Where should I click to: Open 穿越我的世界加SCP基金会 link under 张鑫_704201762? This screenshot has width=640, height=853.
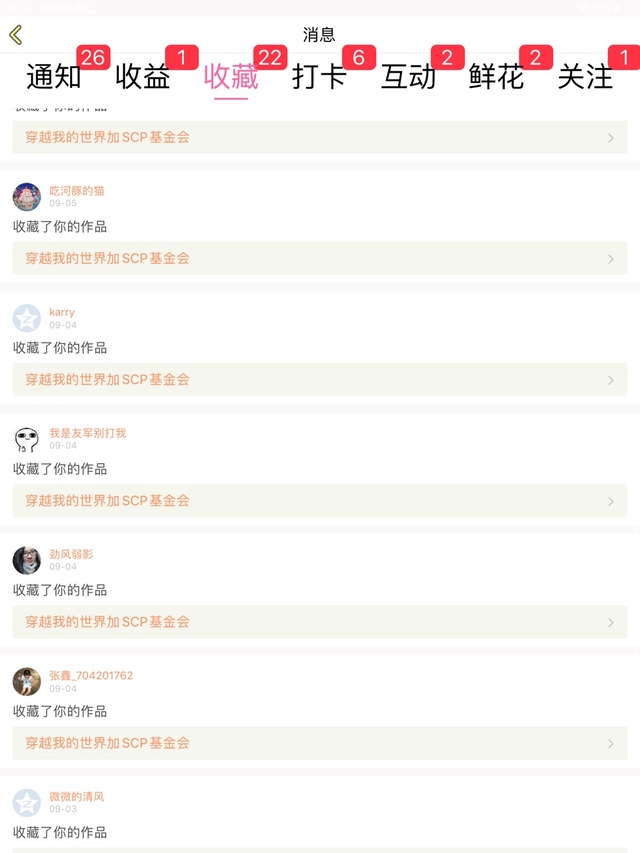[x=320, y=743]
